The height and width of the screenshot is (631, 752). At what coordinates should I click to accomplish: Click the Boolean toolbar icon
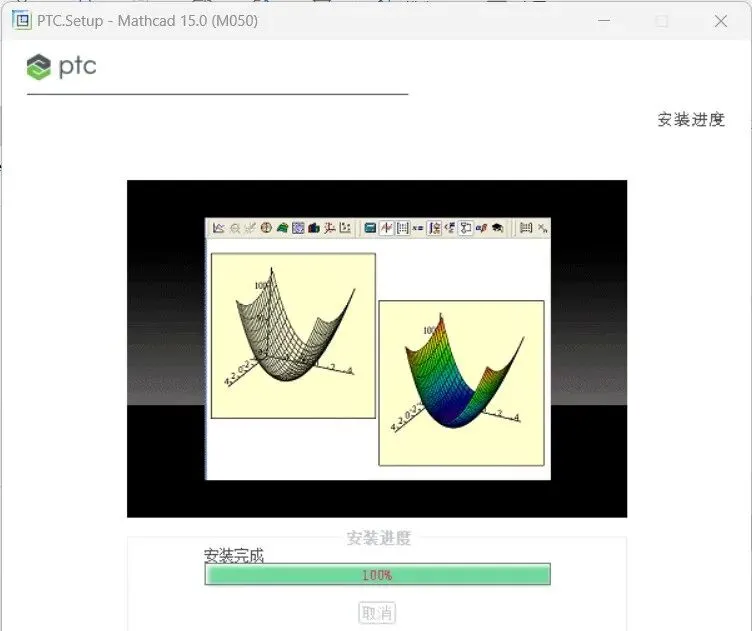(450, 227)
